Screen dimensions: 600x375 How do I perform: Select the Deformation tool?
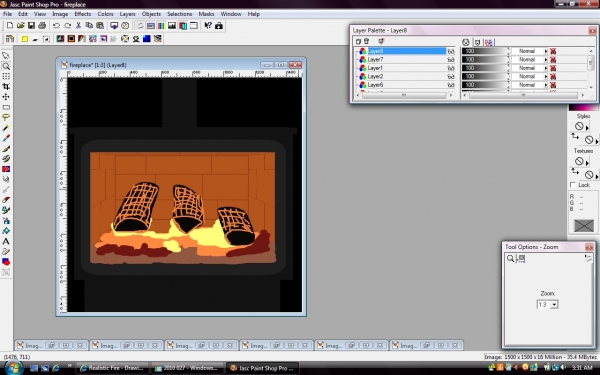tap(6, 76)
